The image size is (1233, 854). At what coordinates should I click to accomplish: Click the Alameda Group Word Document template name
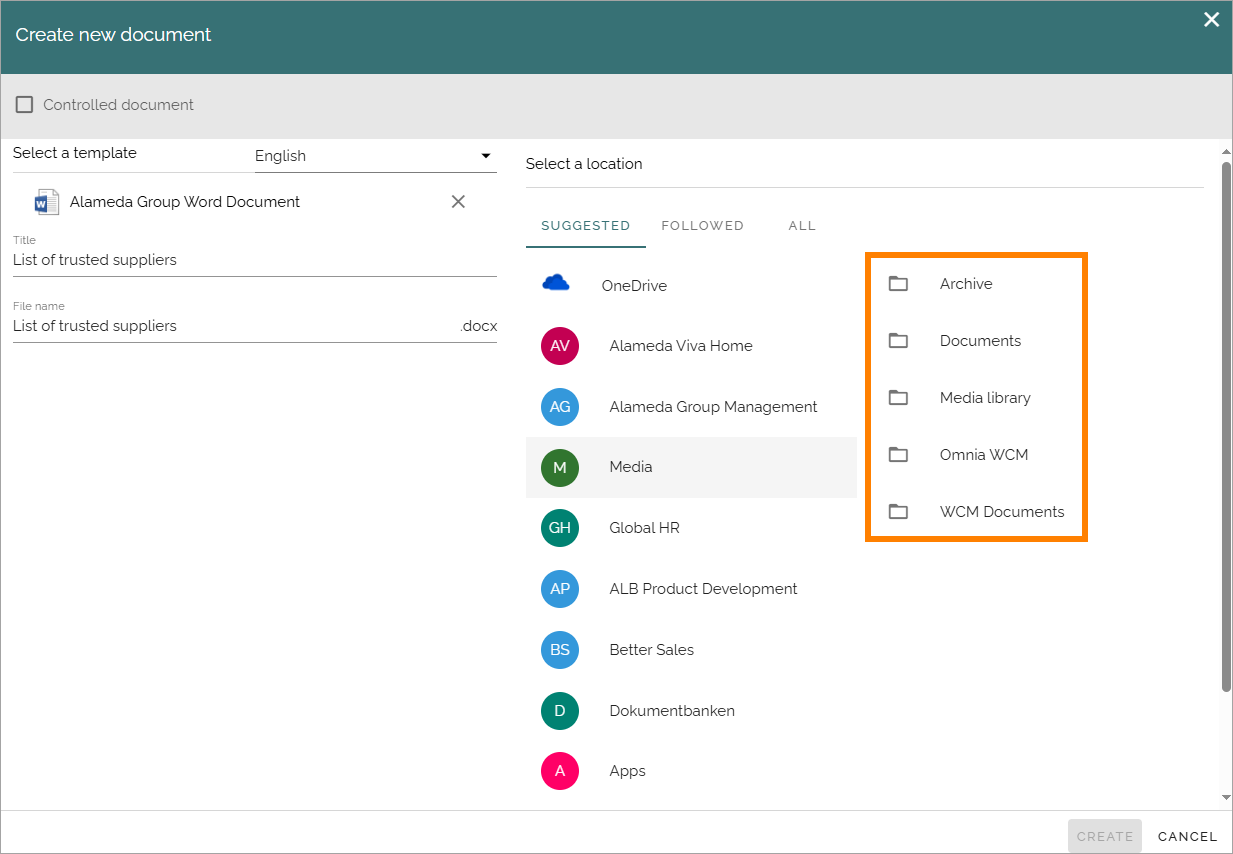point(185,202)
